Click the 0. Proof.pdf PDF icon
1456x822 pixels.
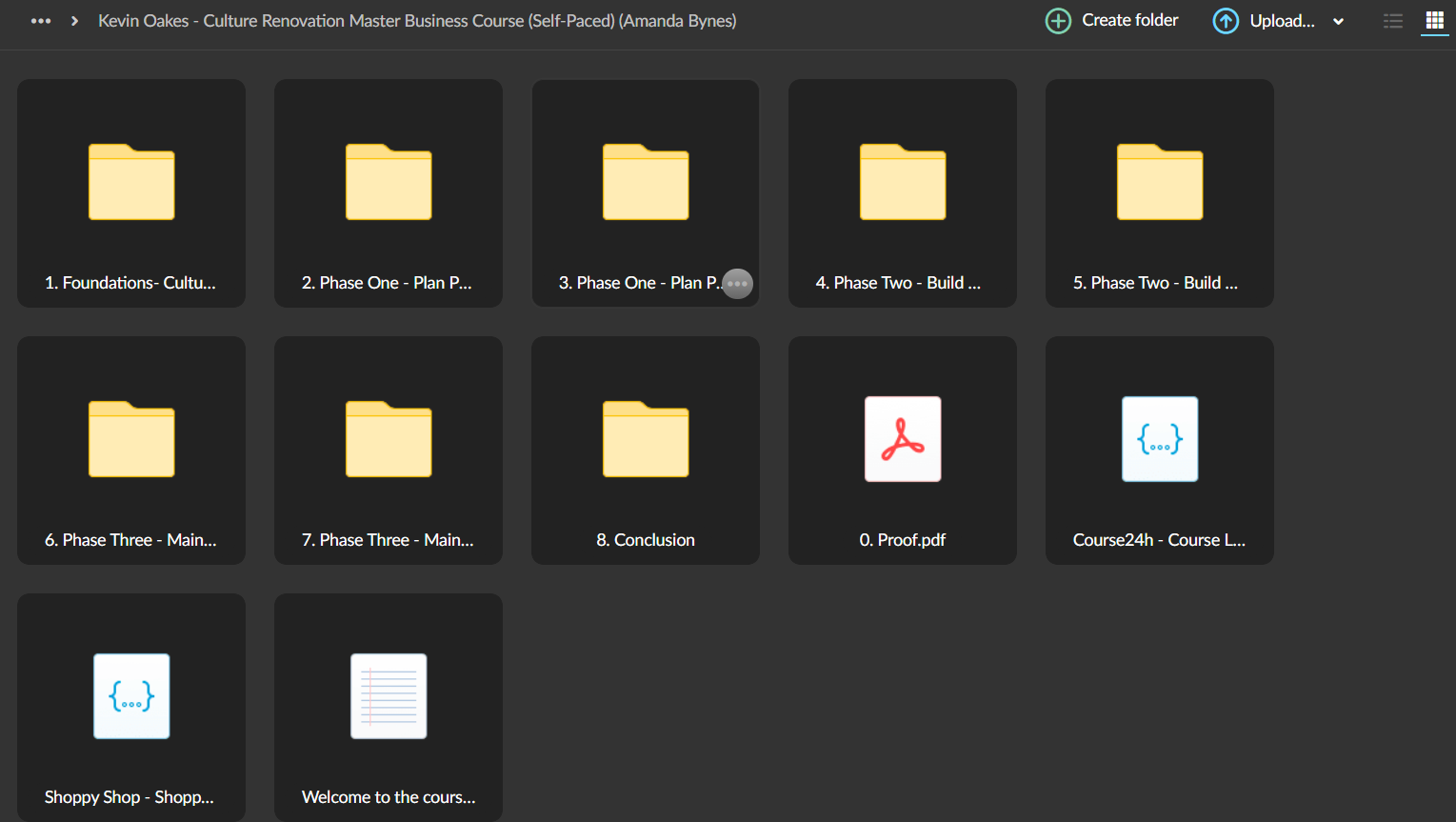click(x=903, y=439)
